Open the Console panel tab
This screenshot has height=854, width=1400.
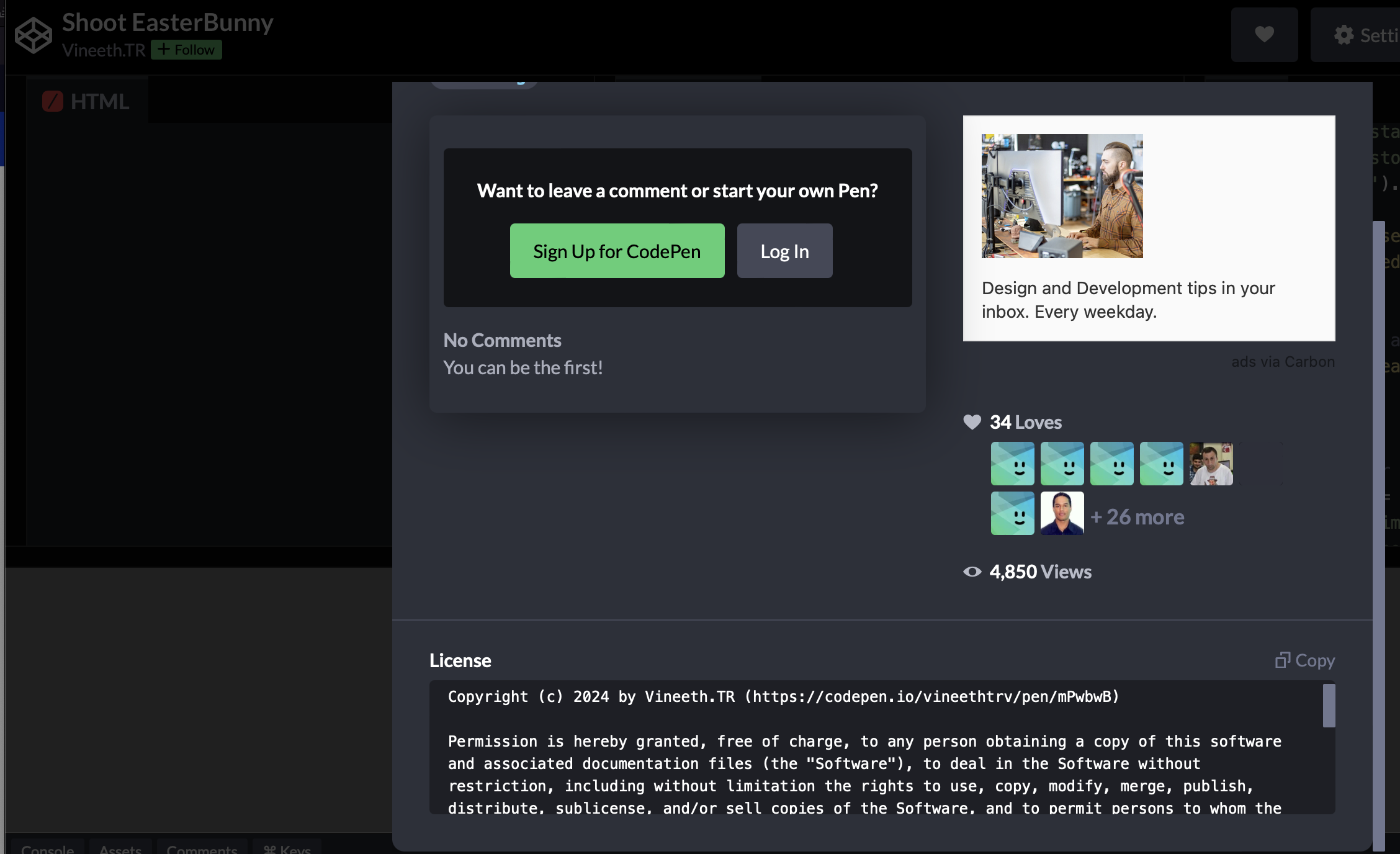pyautogui.click(x=47, y=848)
